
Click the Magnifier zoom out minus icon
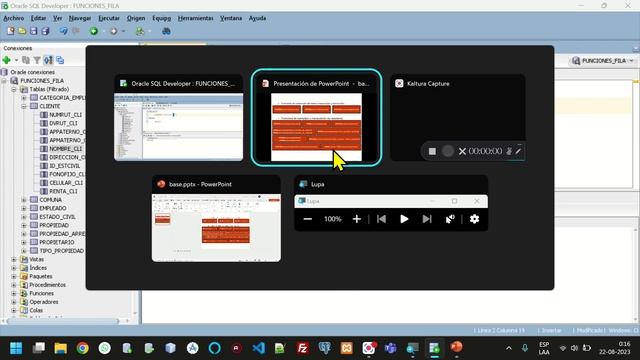pos(308,219)
